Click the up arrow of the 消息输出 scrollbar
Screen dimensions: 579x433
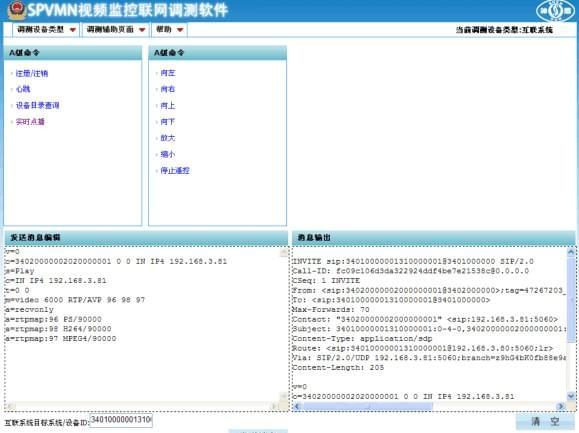571,252
